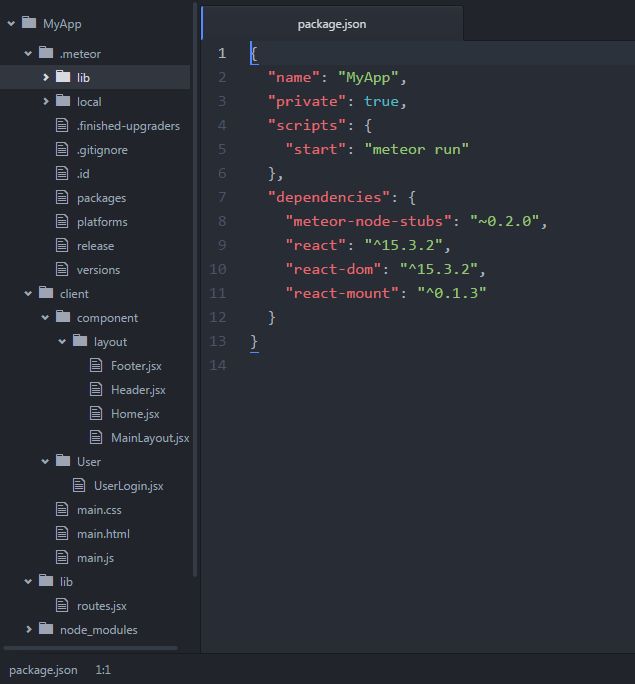Open Header.jsx file name in tree view
Image resolution: width=635 pixels, height=684 pixels.
click(x=138, y=390)
